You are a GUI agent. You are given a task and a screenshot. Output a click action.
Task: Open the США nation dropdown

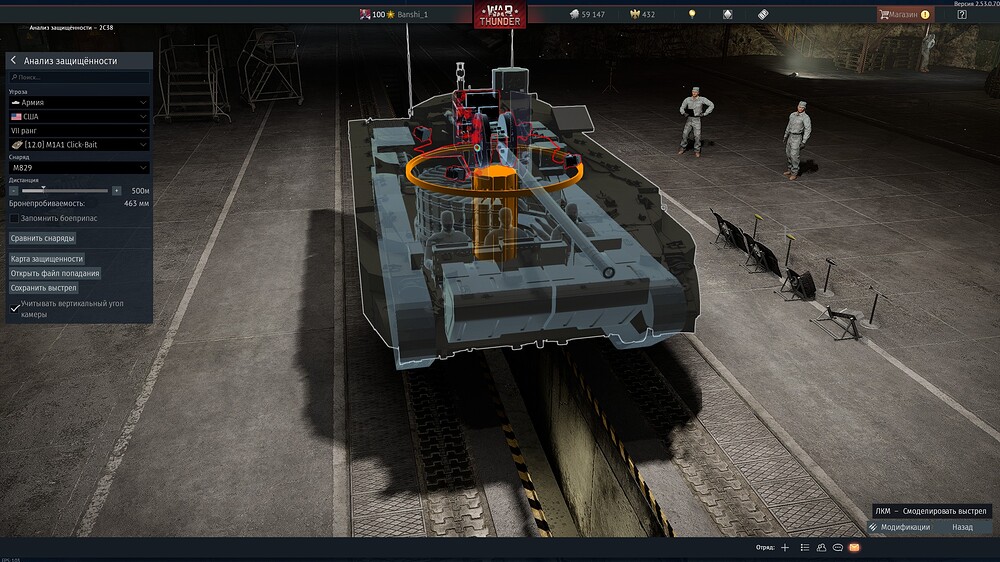78,116
